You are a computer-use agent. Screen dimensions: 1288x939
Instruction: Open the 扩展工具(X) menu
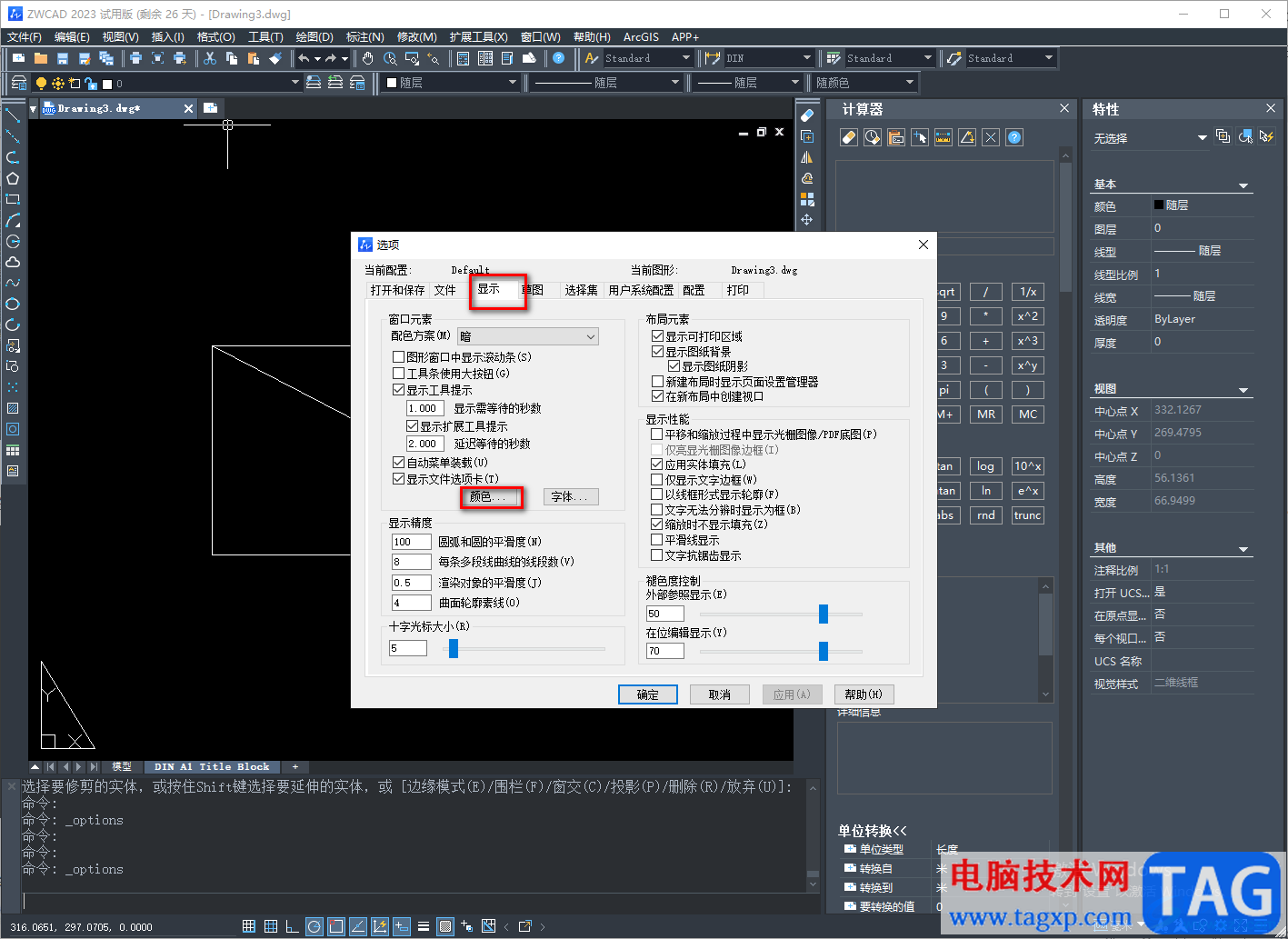click(x=478, y=37)
